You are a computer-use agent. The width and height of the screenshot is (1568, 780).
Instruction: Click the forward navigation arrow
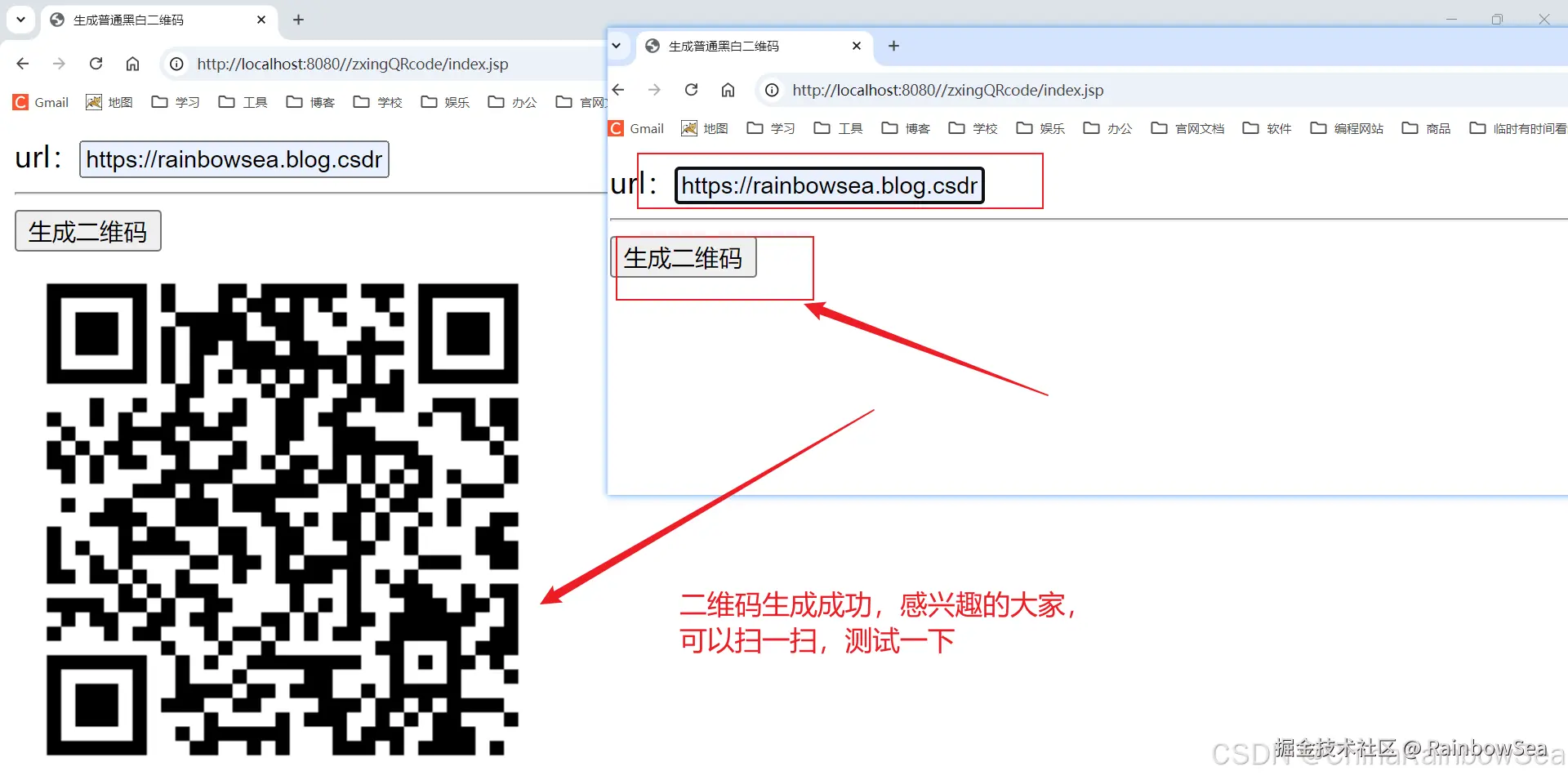(x=654, y=90)
